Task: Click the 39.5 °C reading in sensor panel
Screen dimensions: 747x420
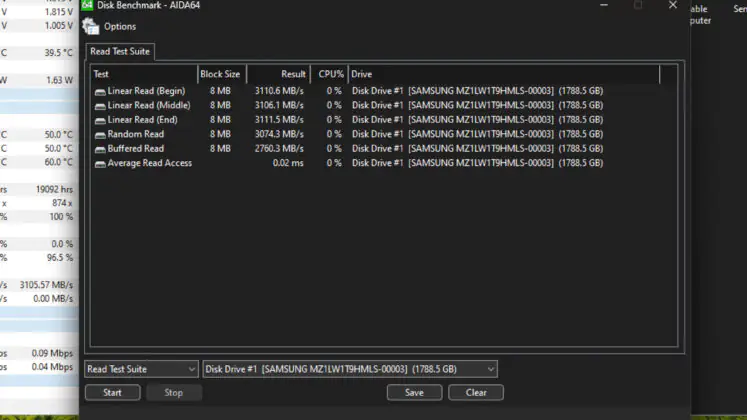Action: click(x=59, y=52)
